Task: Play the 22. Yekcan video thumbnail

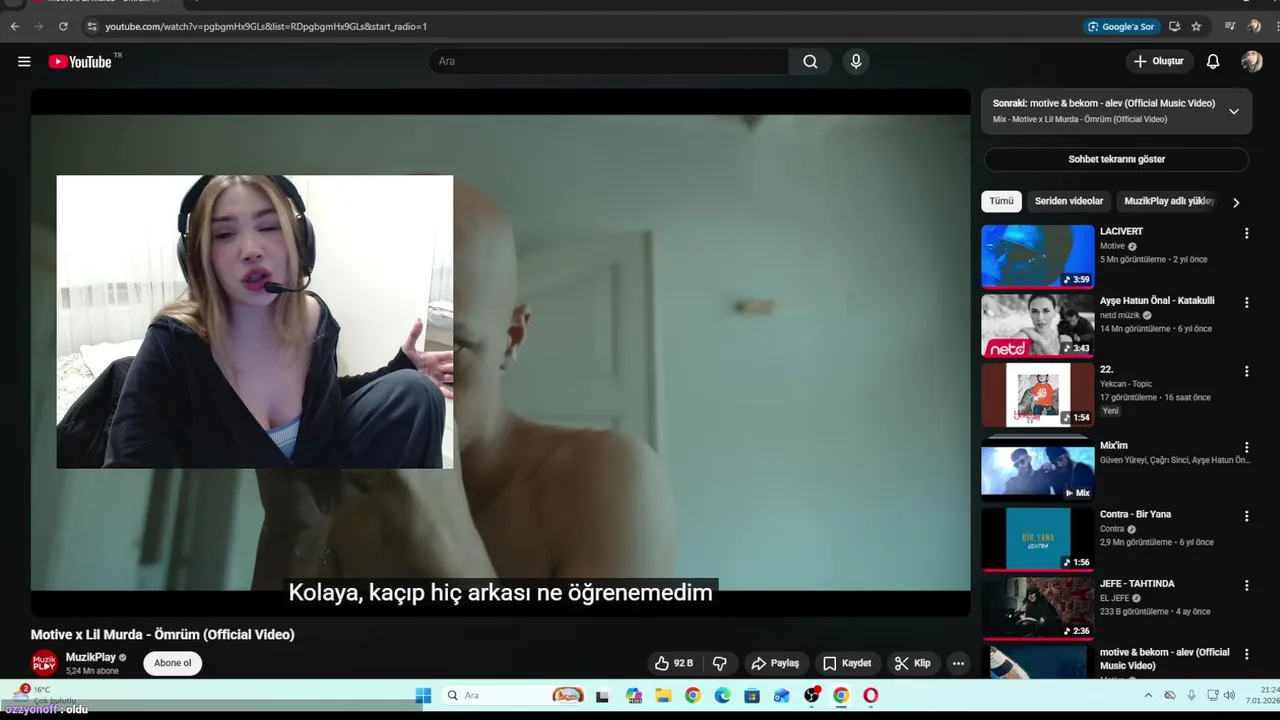Action: pos(1037,394)
